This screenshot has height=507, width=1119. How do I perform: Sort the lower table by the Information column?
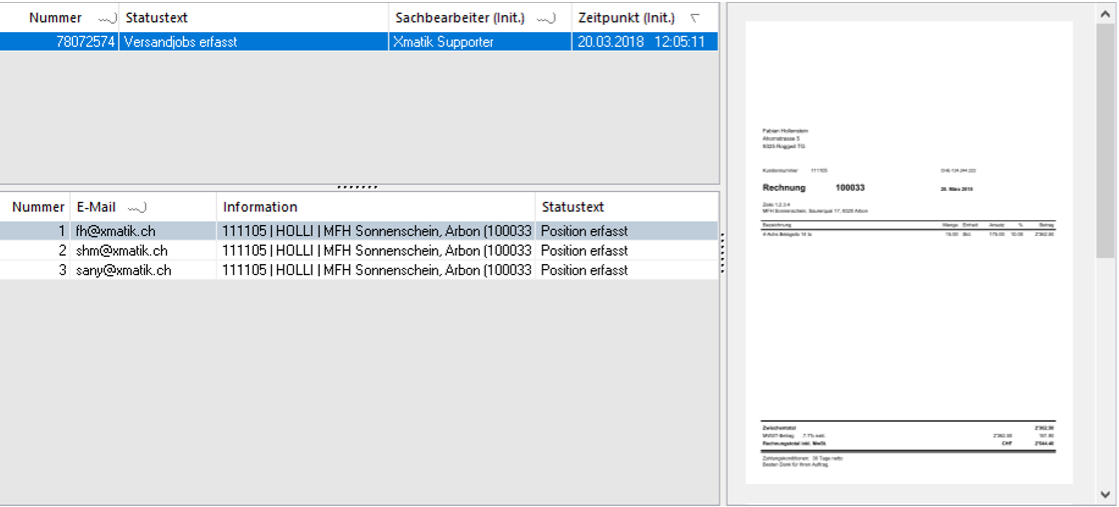point(260,207)
